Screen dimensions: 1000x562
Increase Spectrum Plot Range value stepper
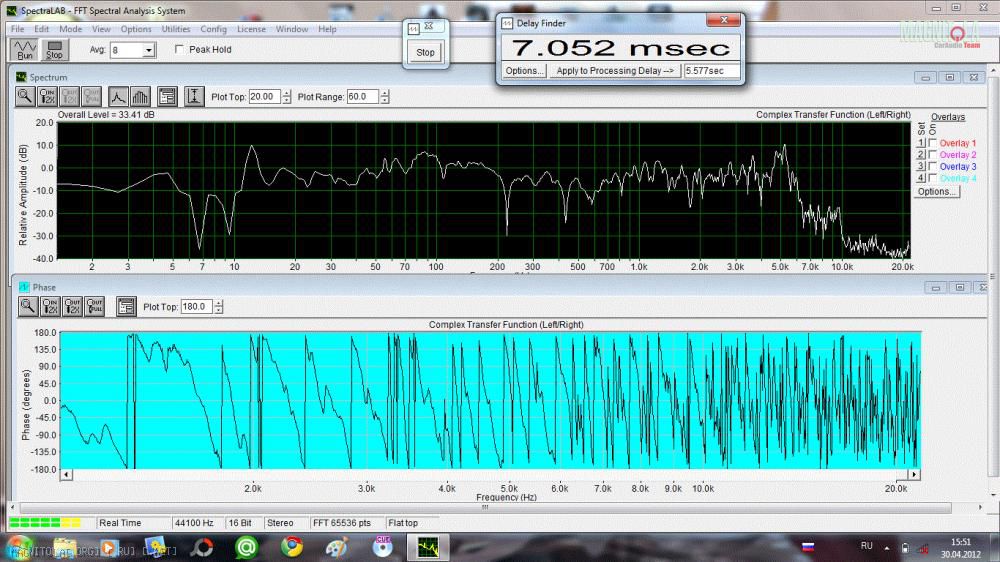click(x=385, y=93)
